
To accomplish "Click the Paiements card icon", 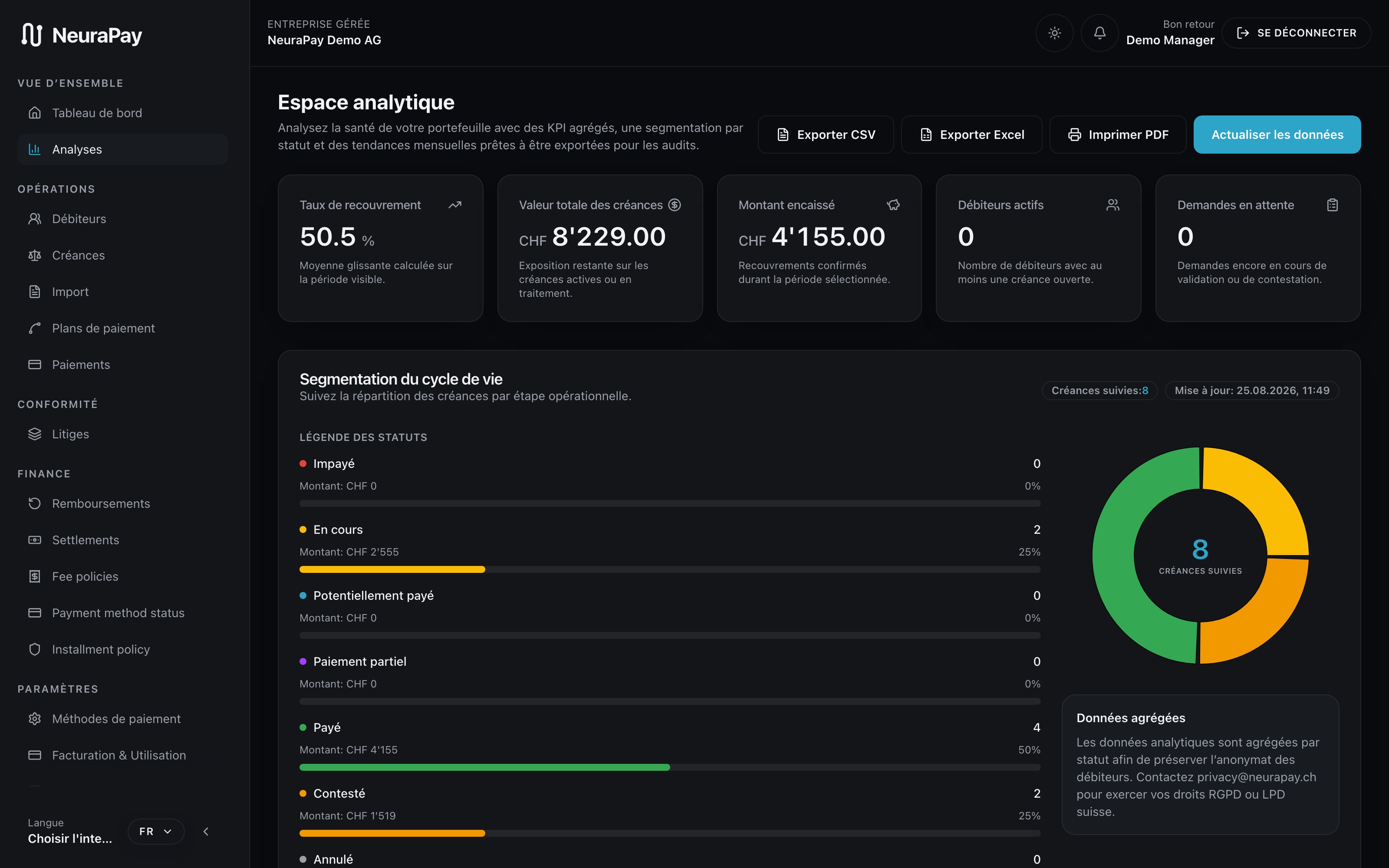I will (x=35, y=365).
